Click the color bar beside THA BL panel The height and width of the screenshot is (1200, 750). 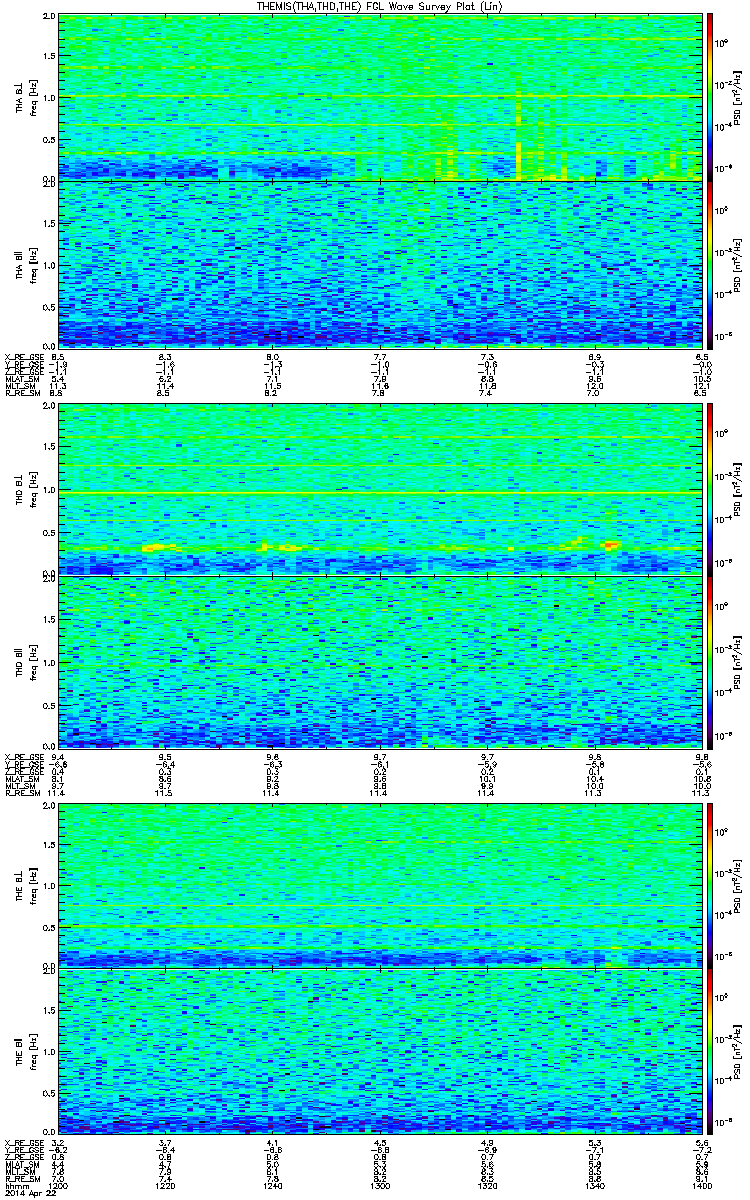tap(710, 97)
